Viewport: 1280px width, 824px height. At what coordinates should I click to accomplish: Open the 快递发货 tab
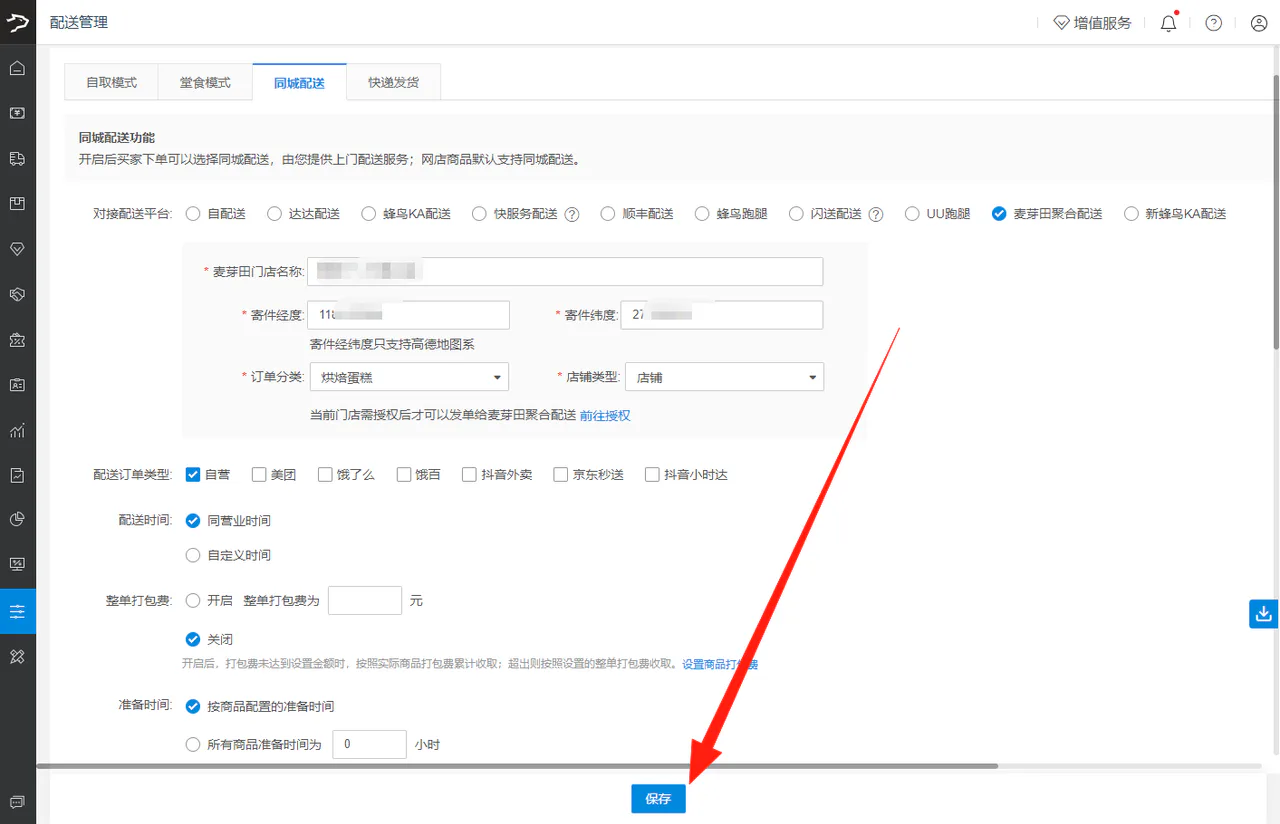tap(393, 82)
